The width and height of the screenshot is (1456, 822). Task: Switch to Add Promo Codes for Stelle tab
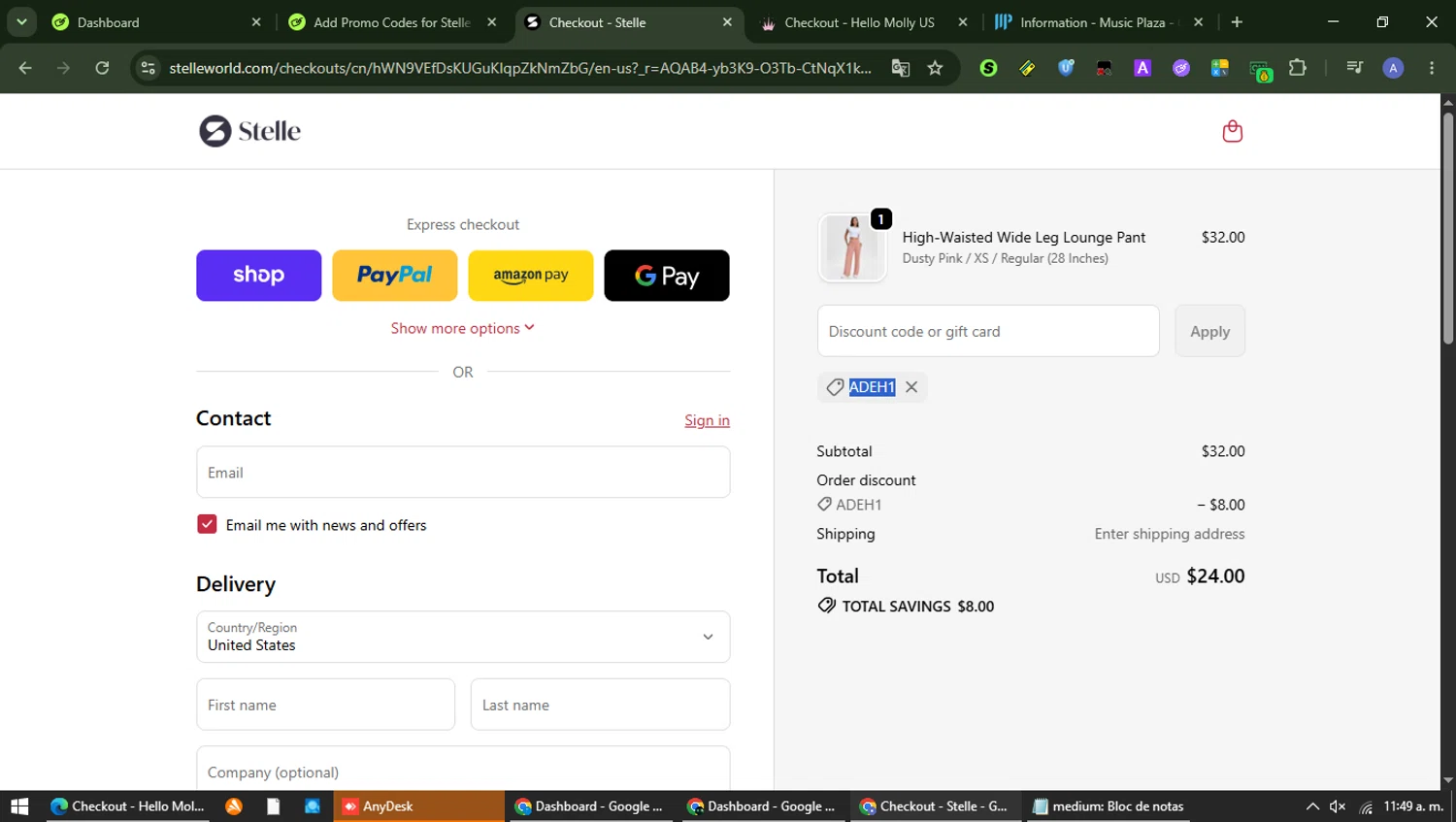[x=391, y=22]
